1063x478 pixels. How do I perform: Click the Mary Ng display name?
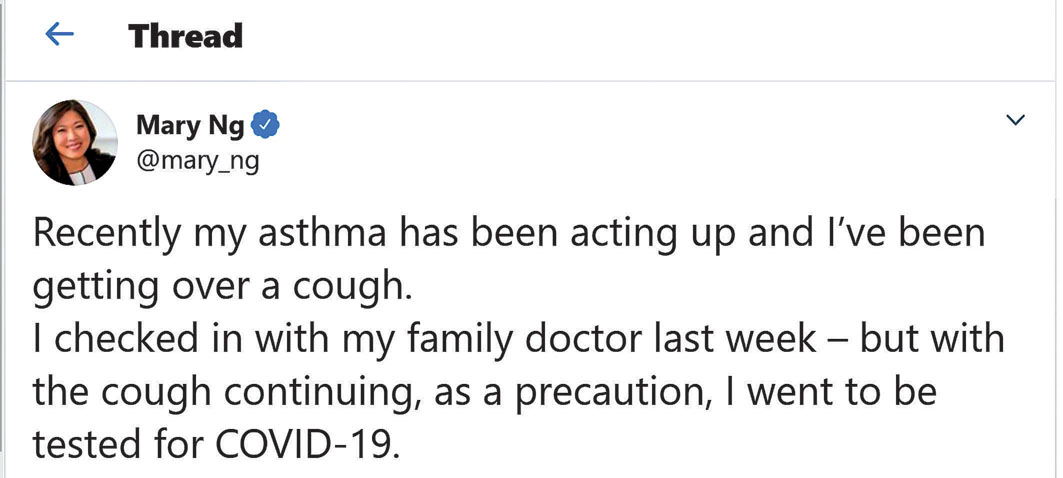pyautogui.click(x=189, y=127)
